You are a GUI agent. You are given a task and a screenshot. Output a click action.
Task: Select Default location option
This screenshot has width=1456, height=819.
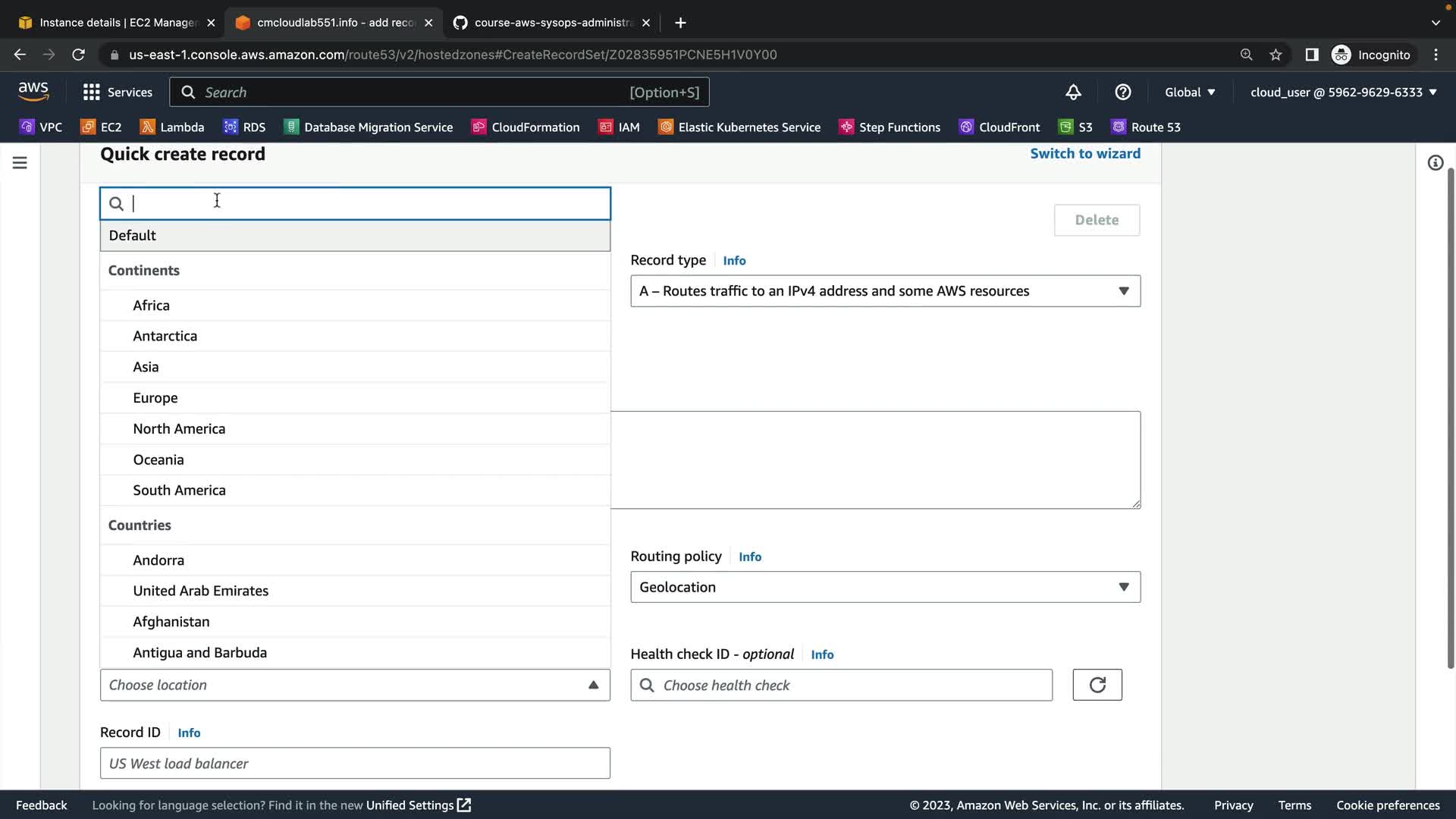point(133,236)
